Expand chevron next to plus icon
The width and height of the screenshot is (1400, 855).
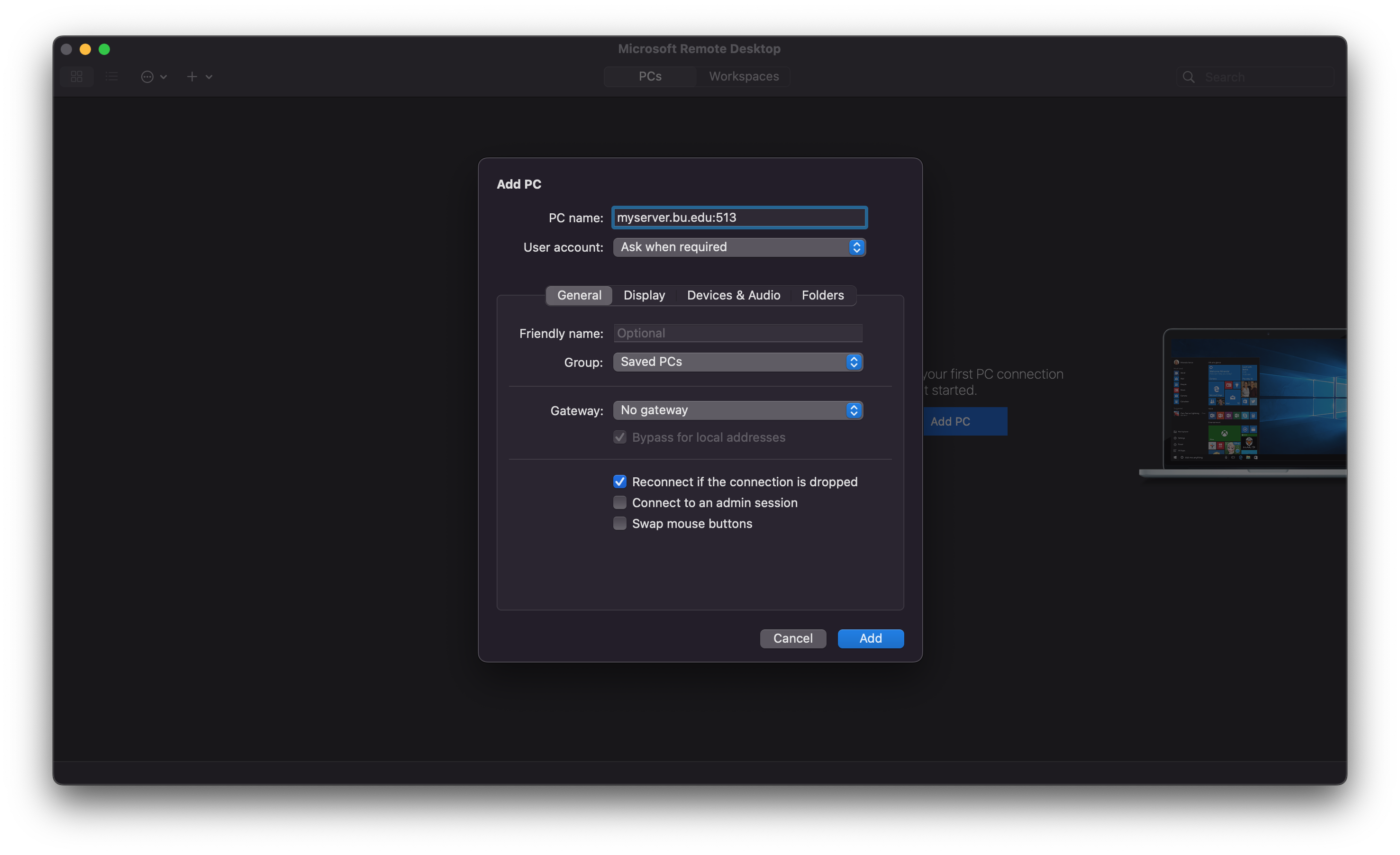pos(209,77)
